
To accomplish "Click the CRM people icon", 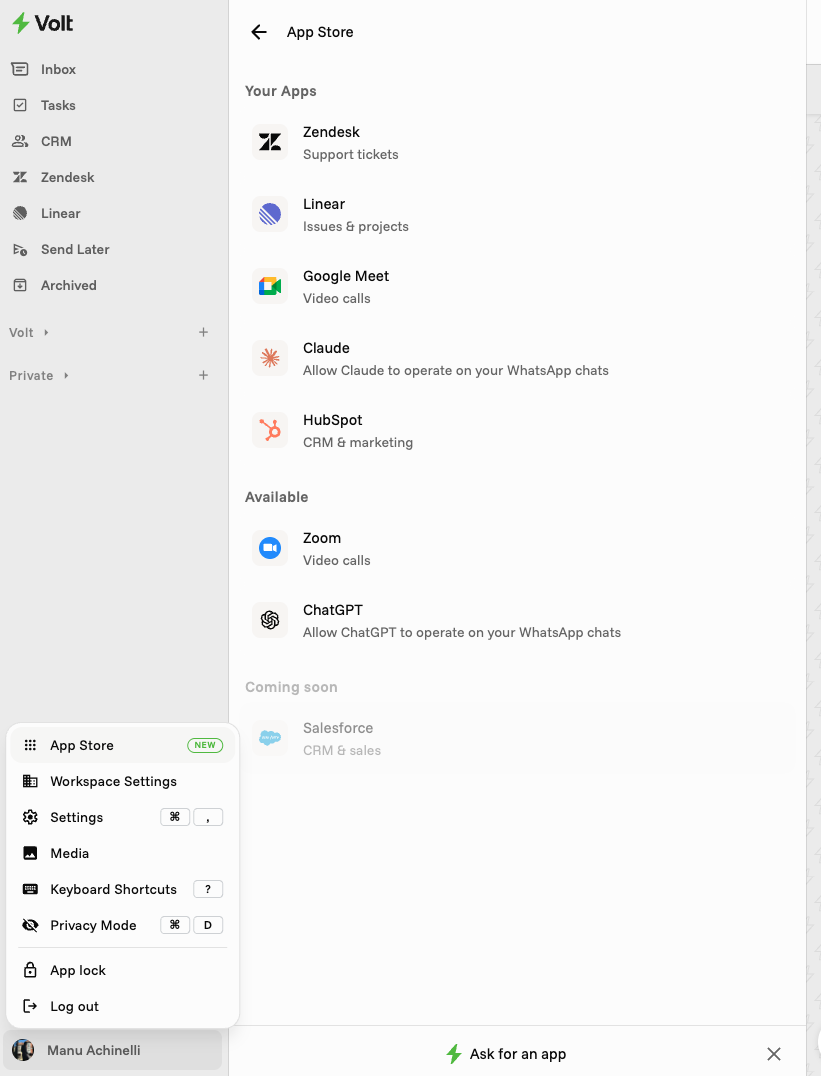I will (20, 141).
